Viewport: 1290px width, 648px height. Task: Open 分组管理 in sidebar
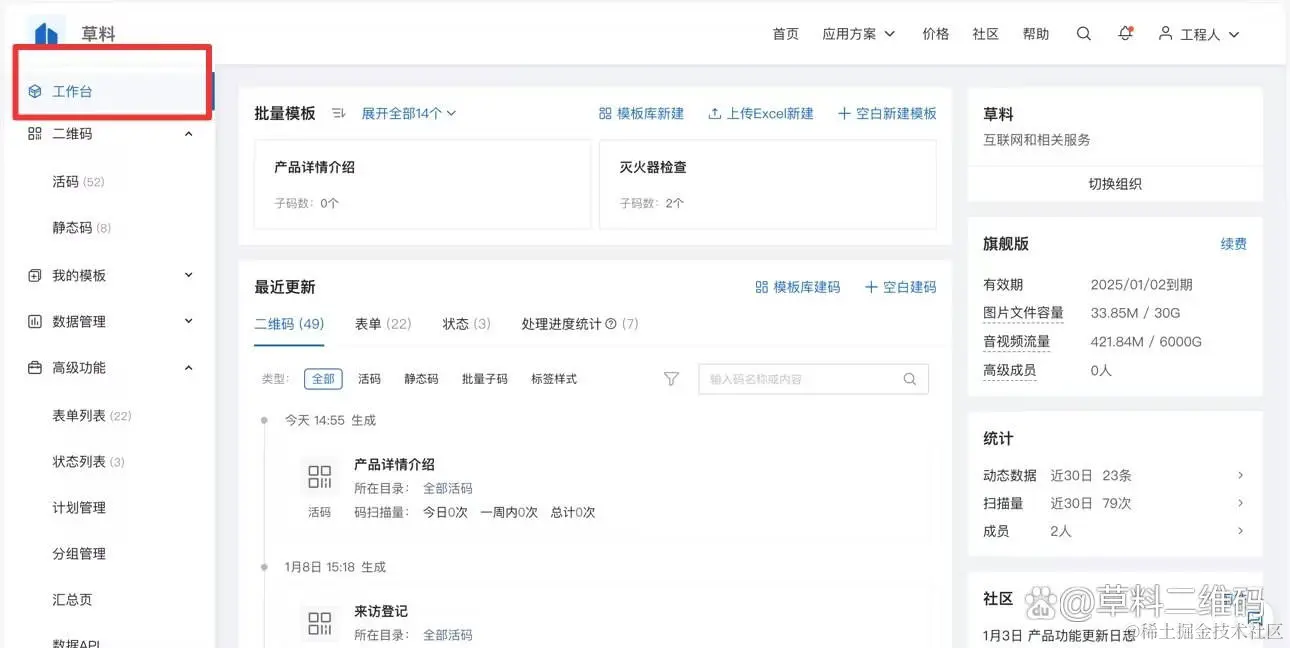tap(79, 554)
